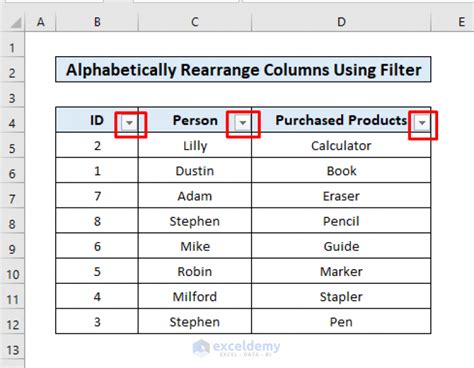
Task: Select row 12 header
Action: coord(12,325)
